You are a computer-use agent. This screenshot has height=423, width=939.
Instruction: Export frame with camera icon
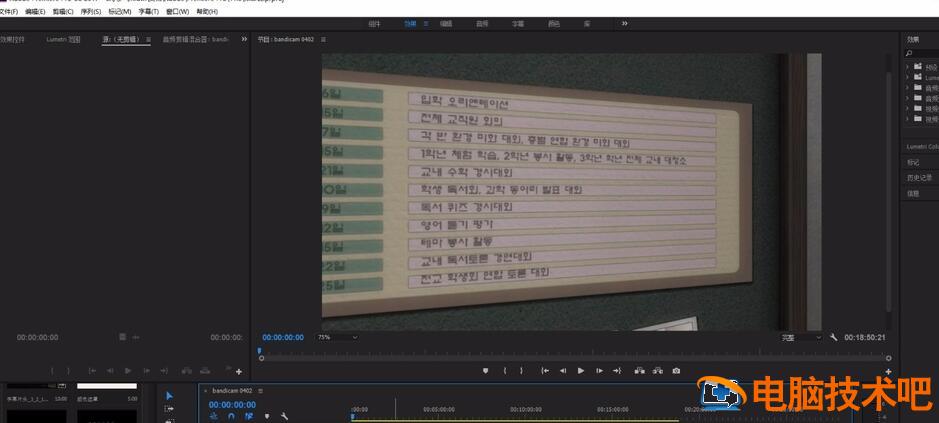point(676,371)
